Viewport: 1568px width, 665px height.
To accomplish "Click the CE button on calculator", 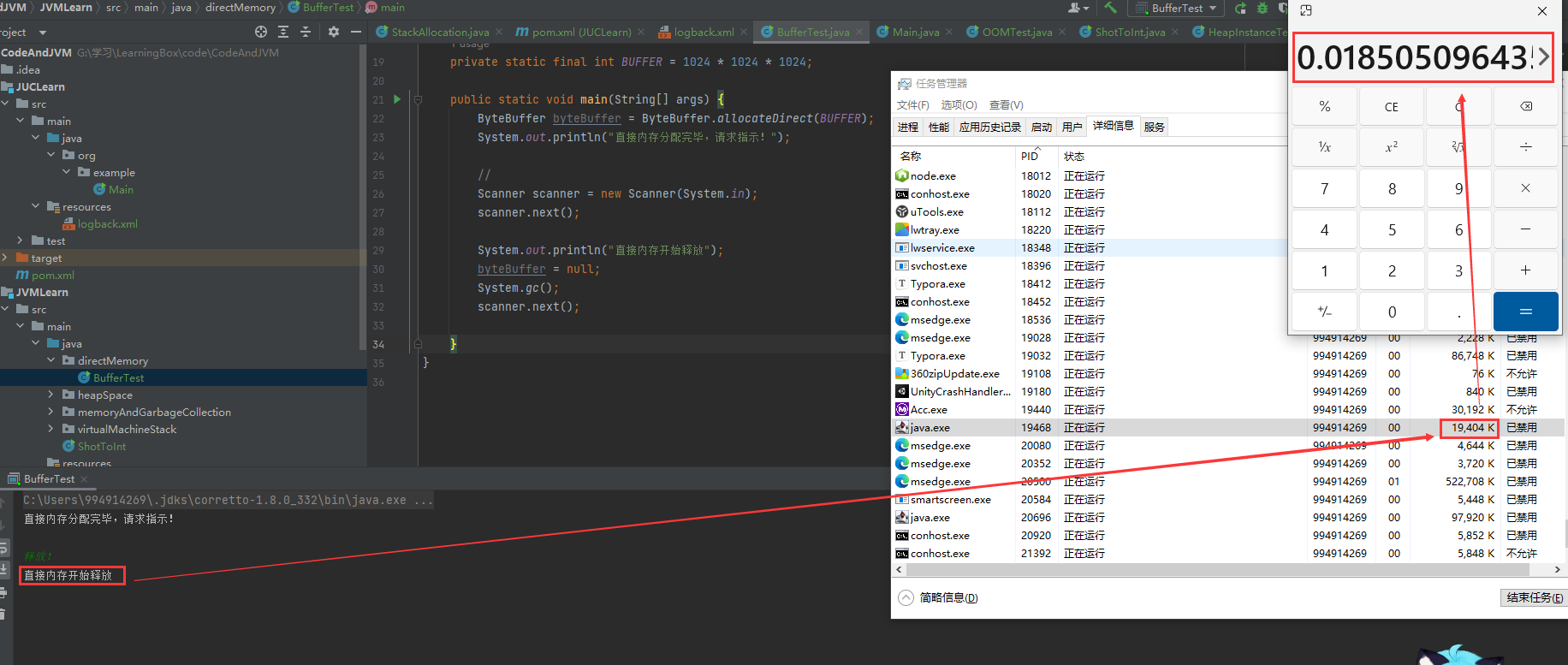I will [x=1392, y=106].
